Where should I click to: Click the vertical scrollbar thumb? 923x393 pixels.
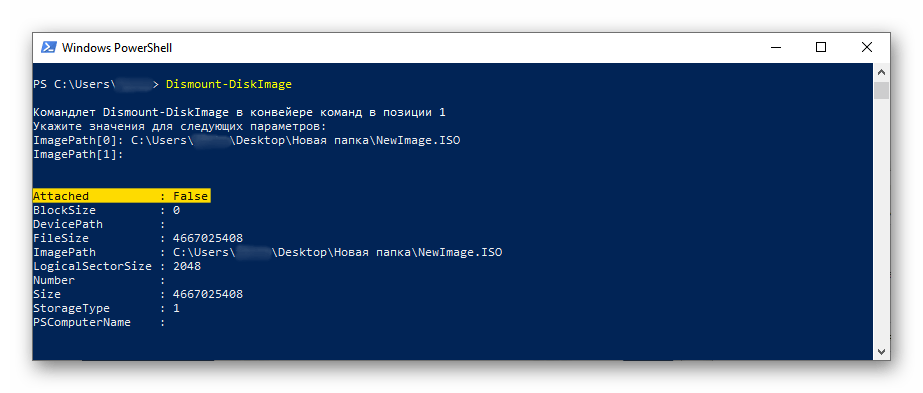pyautogui.click(x=881, y=91)
